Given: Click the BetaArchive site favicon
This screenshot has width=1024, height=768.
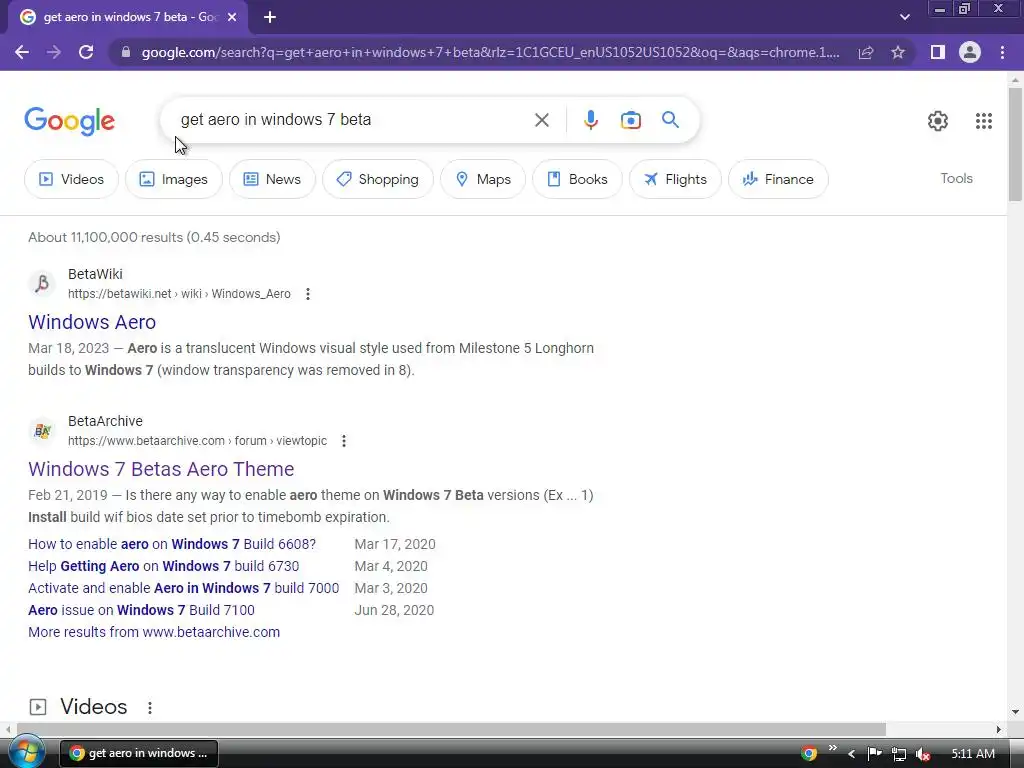Looking at the screenshot, I should tap(42, 430).
